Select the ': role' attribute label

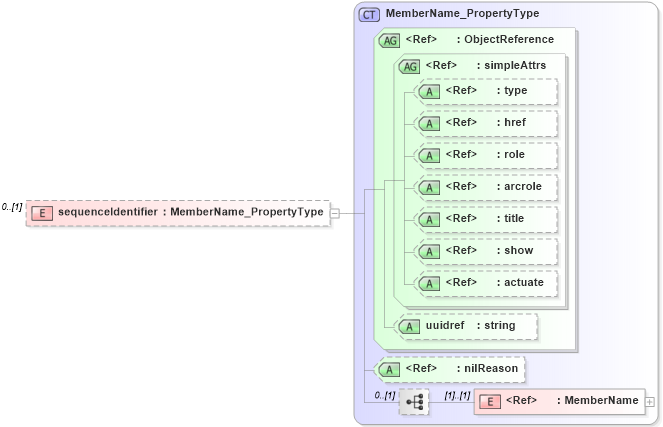click(510, 154)
